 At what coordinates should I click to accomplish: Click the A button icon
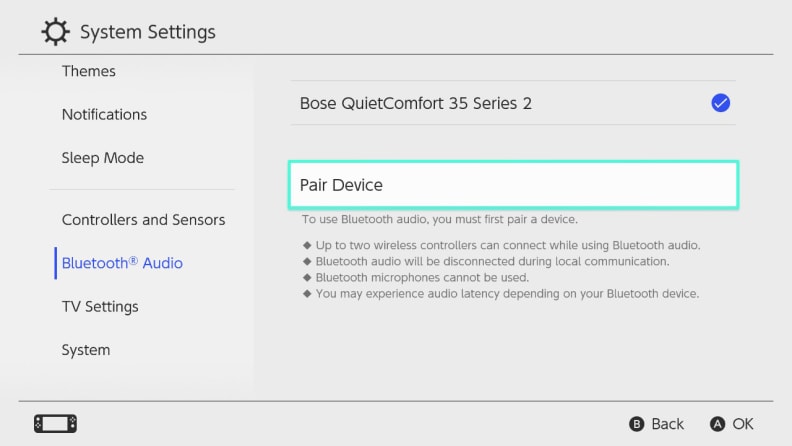[717, 424]
